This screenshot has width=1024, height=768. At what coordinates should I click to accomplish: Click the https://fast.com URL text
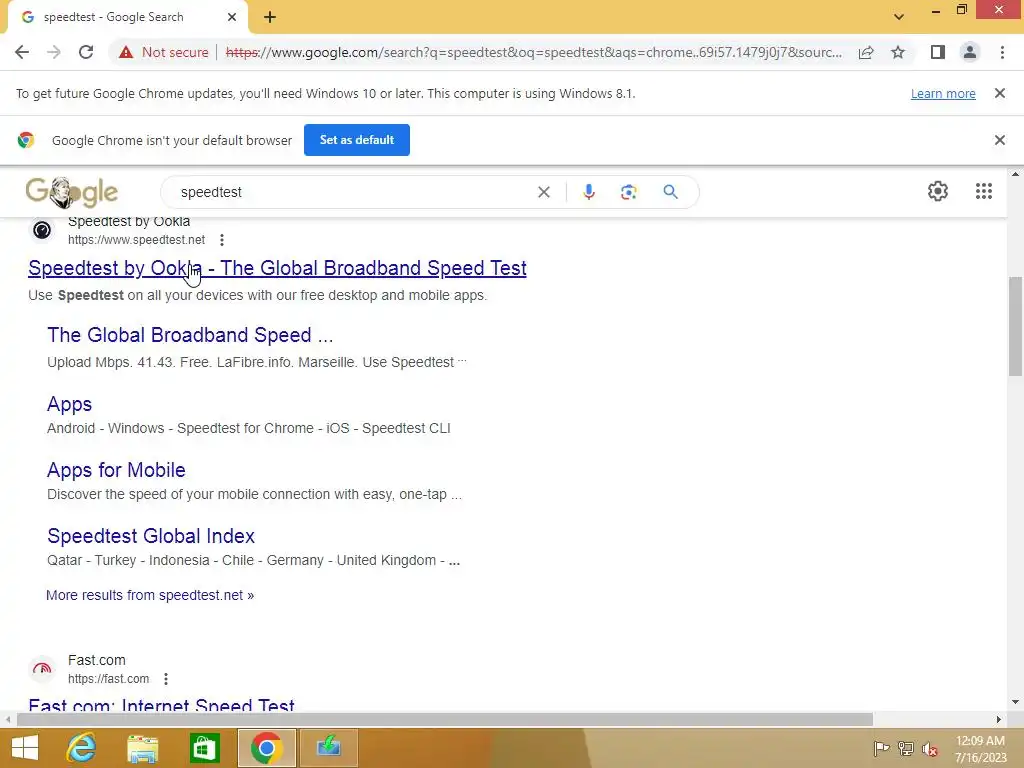coord(108,679)
